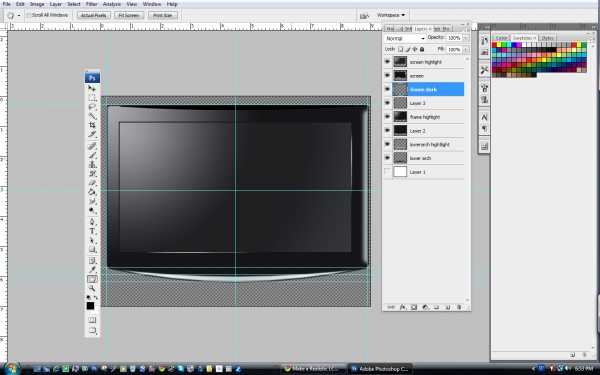Swap foreground and background colors
Screen dimensions: 600x375
96,297
